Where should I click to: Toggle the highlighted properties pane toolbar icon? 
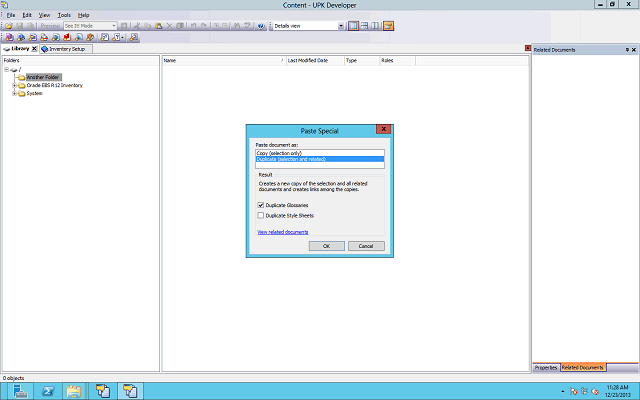click(x=388, y=26)
